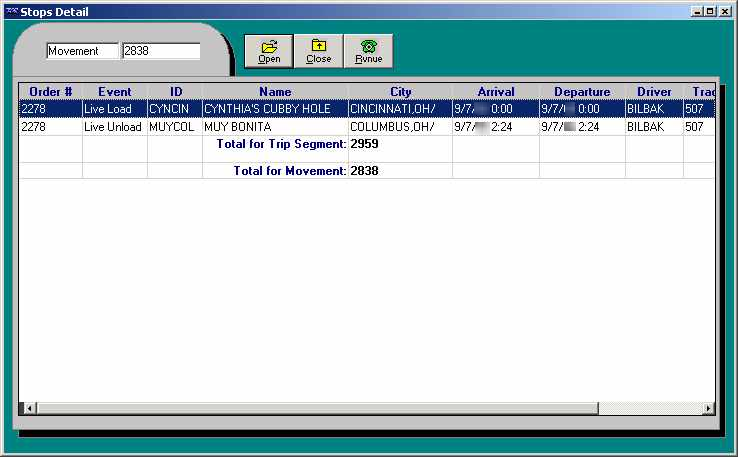The image size is (738, 457).
Task: Open the Rvnue telephone button
Action: point(369,51)
